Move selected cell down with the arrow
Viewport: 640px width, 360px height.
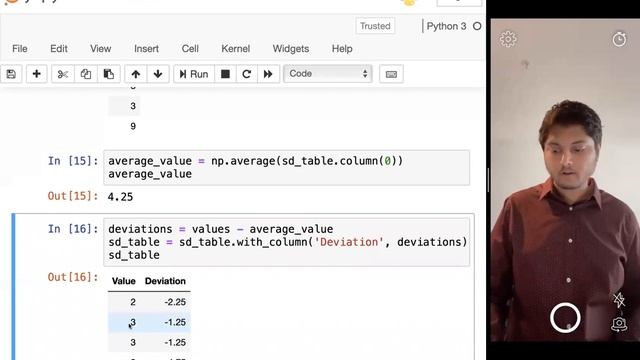158,74
